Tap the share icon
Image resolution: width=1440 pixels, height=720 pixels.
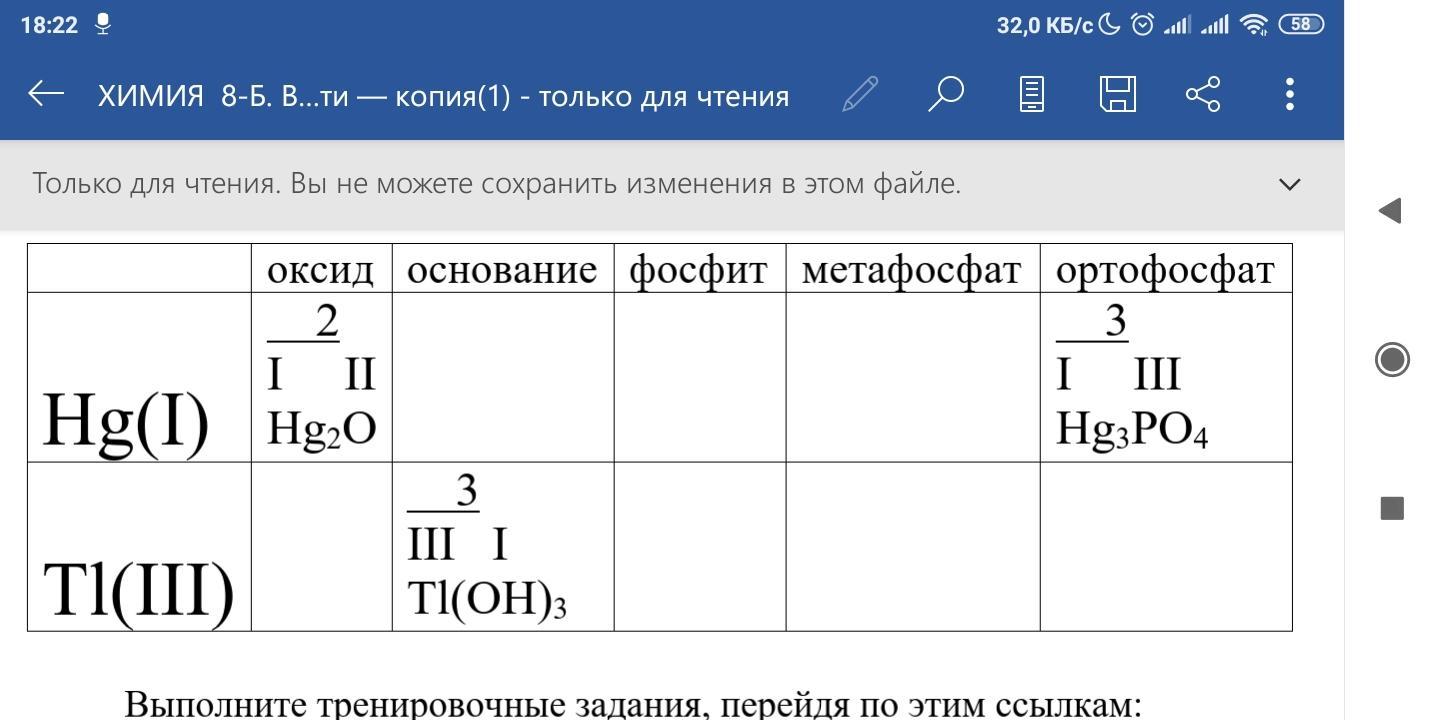coord(1202,94)
